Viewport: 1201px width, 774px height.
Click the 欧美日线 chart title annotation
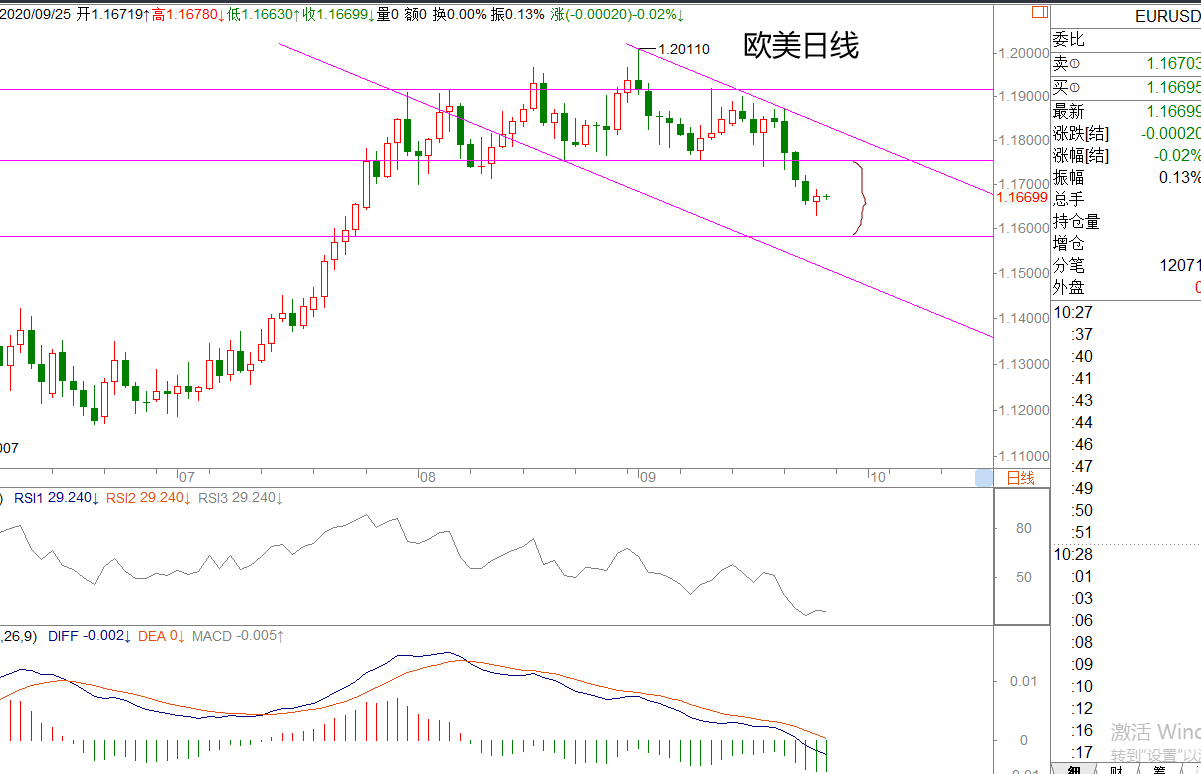[x=800, y=45]
